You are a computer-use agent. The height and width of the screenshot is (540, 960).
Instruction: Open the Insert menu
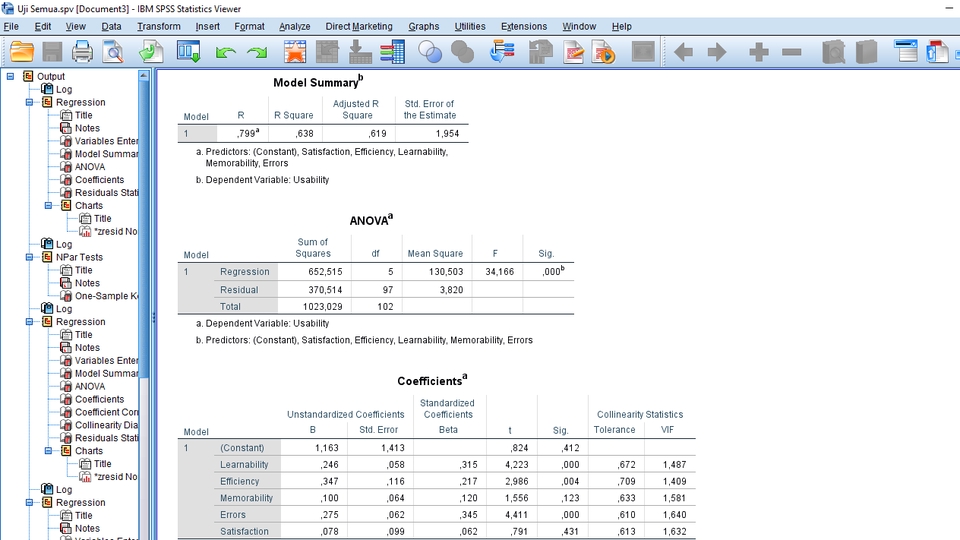coord(208,26)
